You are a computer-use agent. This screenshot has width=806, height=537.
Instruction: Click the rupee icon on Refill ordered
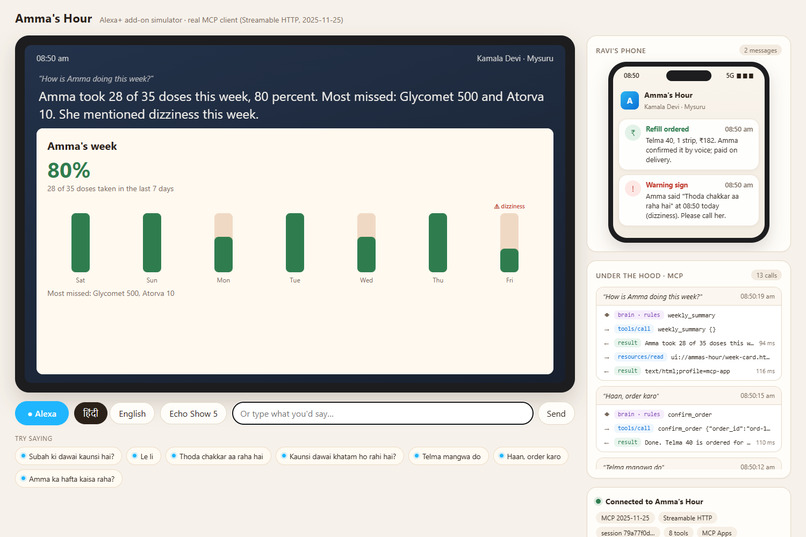(633, 133)
